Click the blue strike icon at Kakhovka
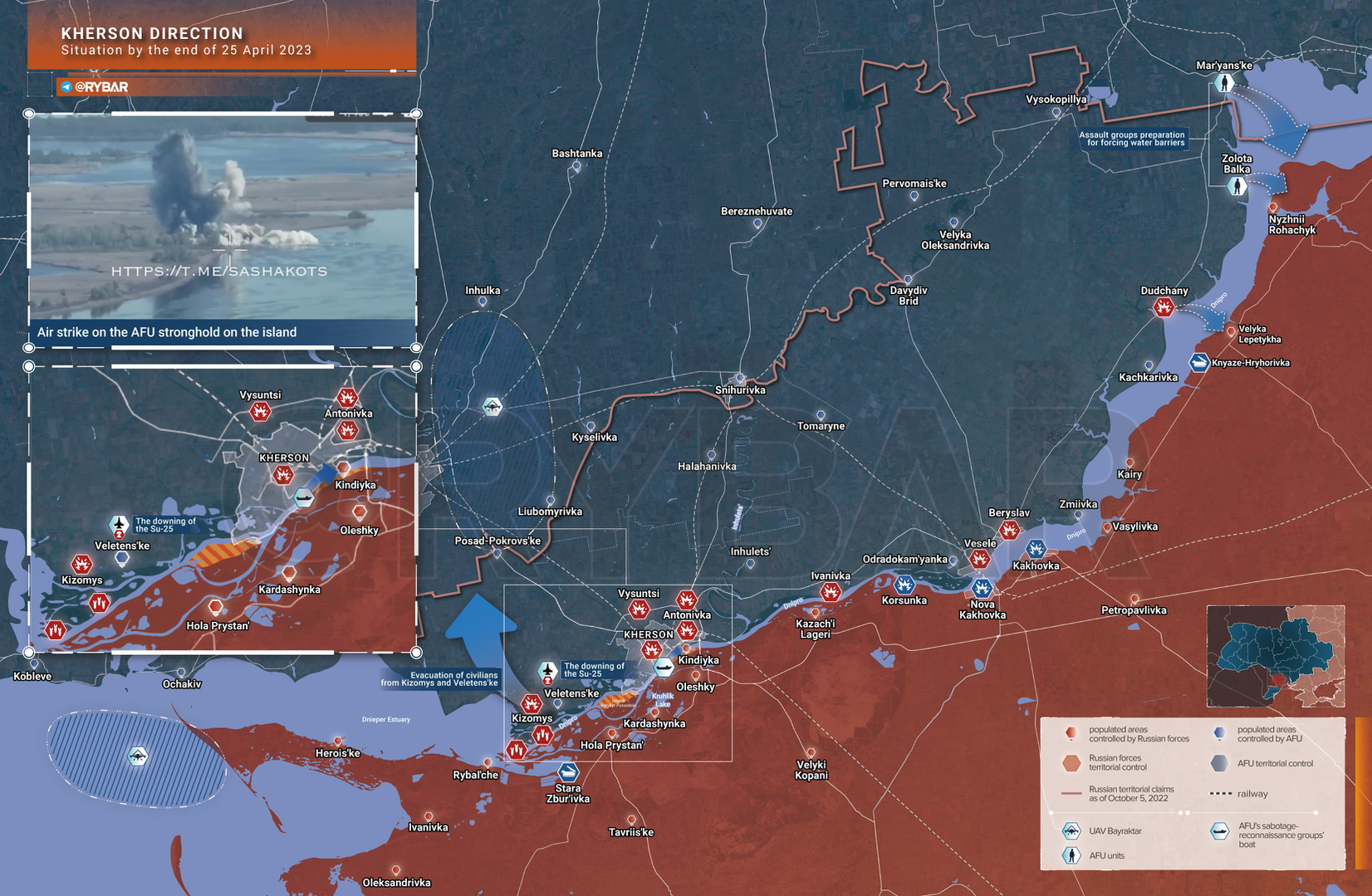 pos(1036,549)
